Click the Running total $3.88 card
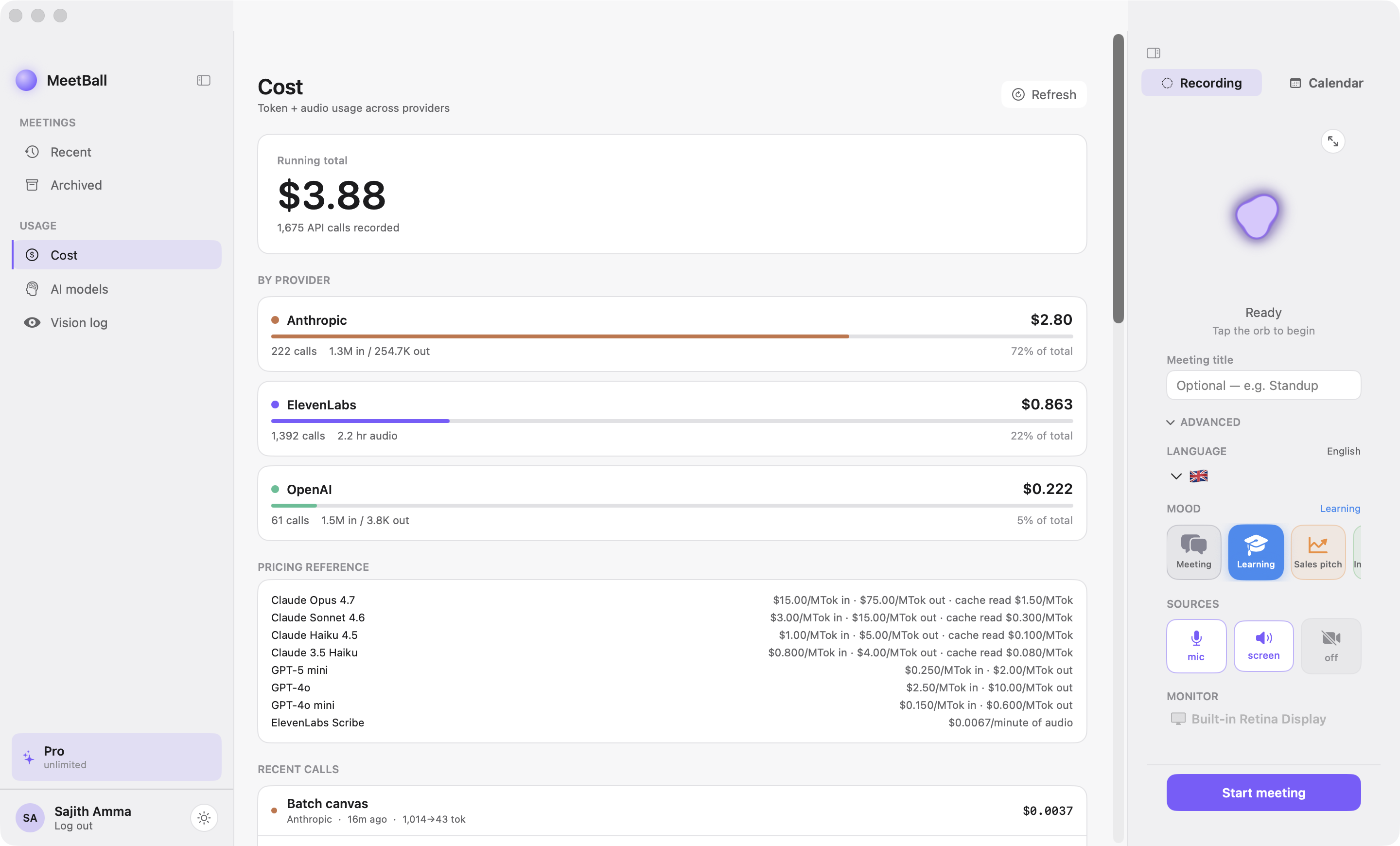This screenshot has height=846, width=1400. click(x=672, y=194)
